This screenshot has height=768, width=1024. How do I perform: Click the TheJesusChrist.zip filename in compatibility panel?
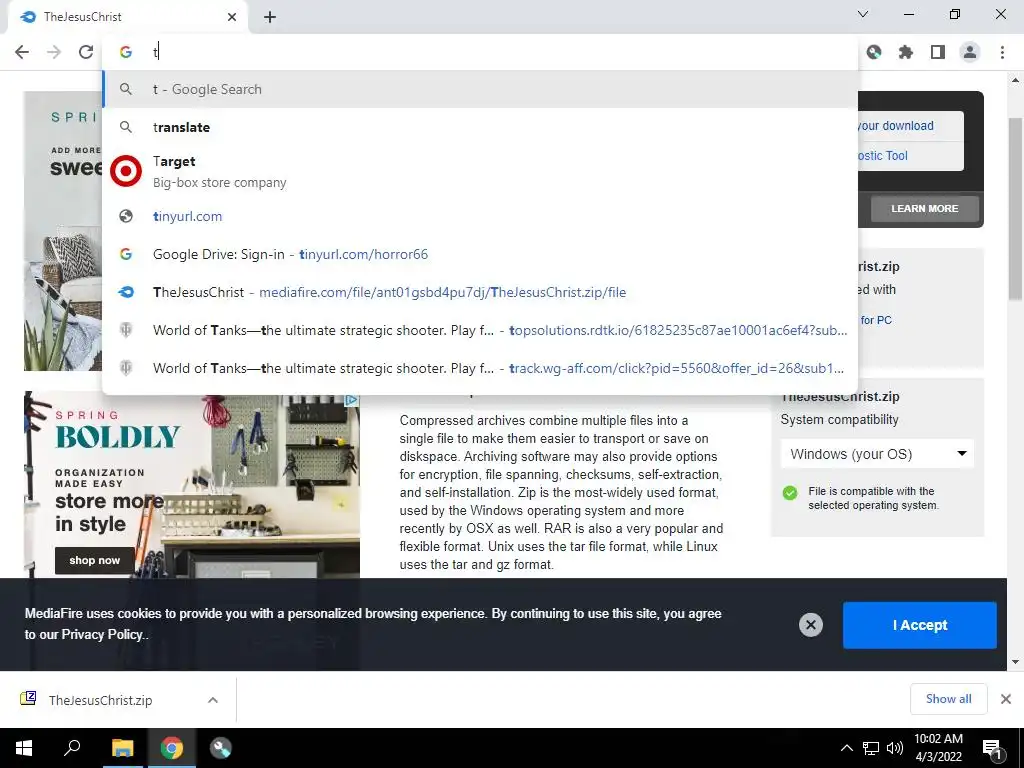coord(840,396)
